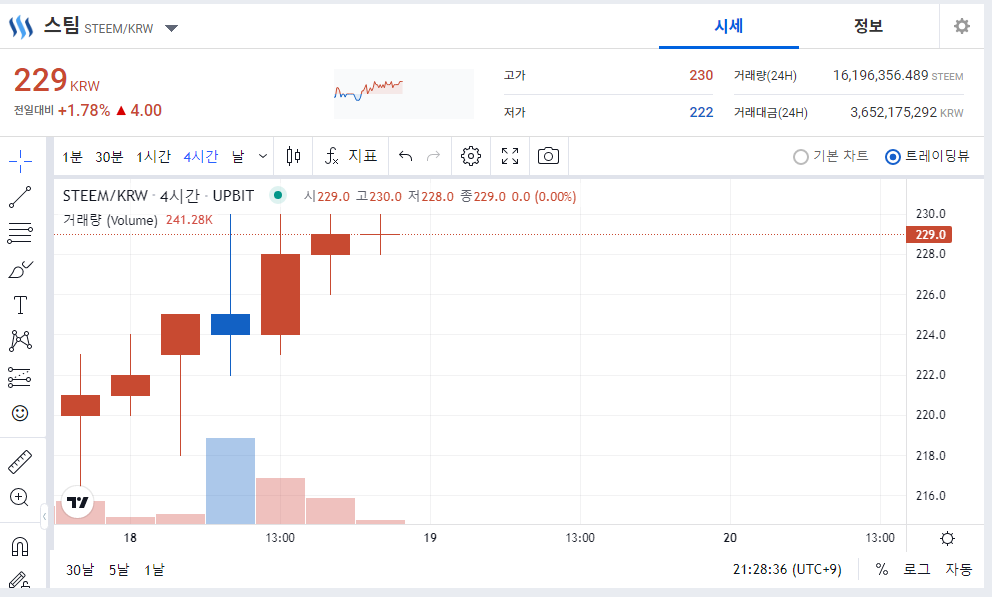
Task: Click the mini sparkline price chart
Action: point(404,94)
